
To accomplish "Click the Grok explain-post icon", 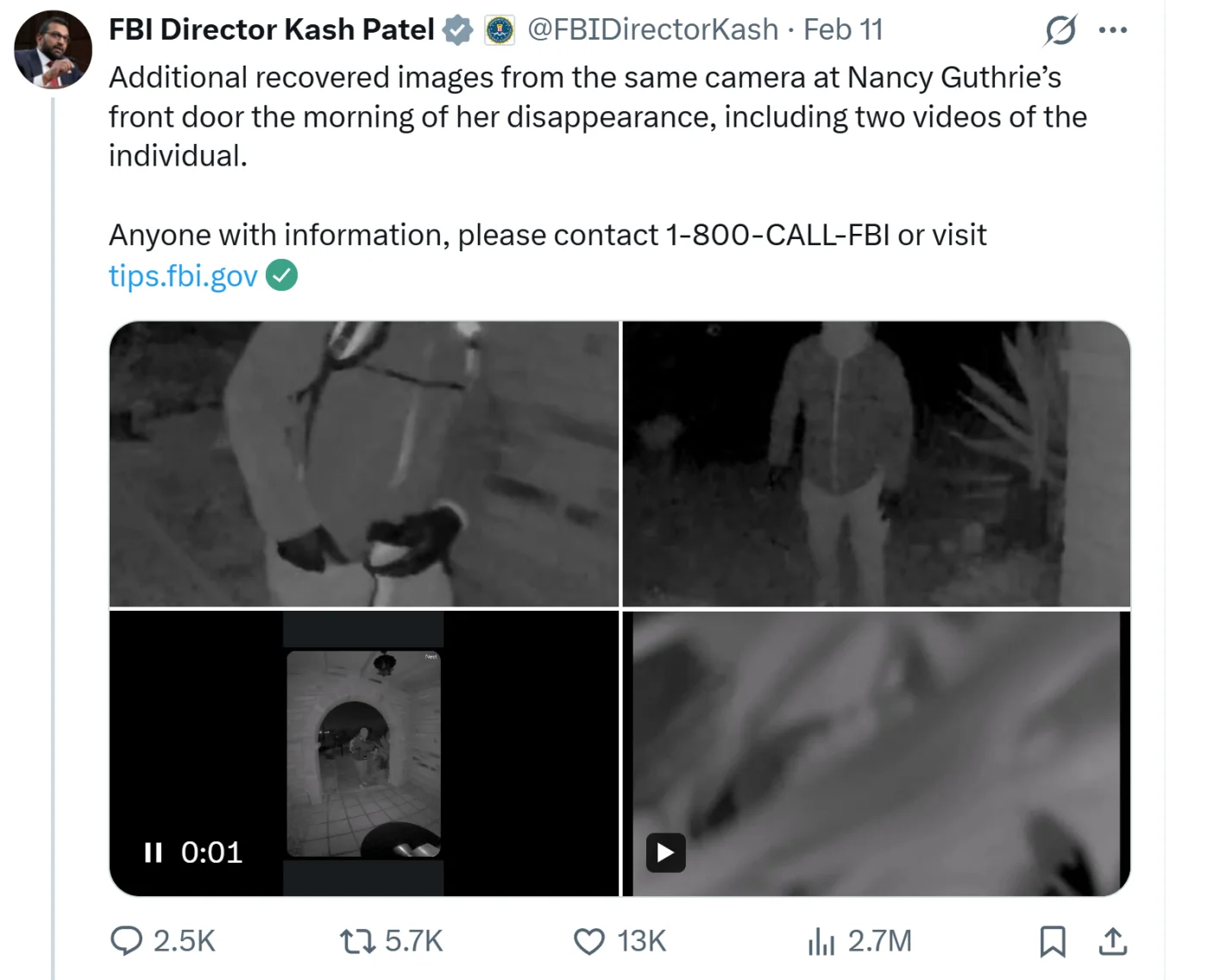I will coord(1060,31).
